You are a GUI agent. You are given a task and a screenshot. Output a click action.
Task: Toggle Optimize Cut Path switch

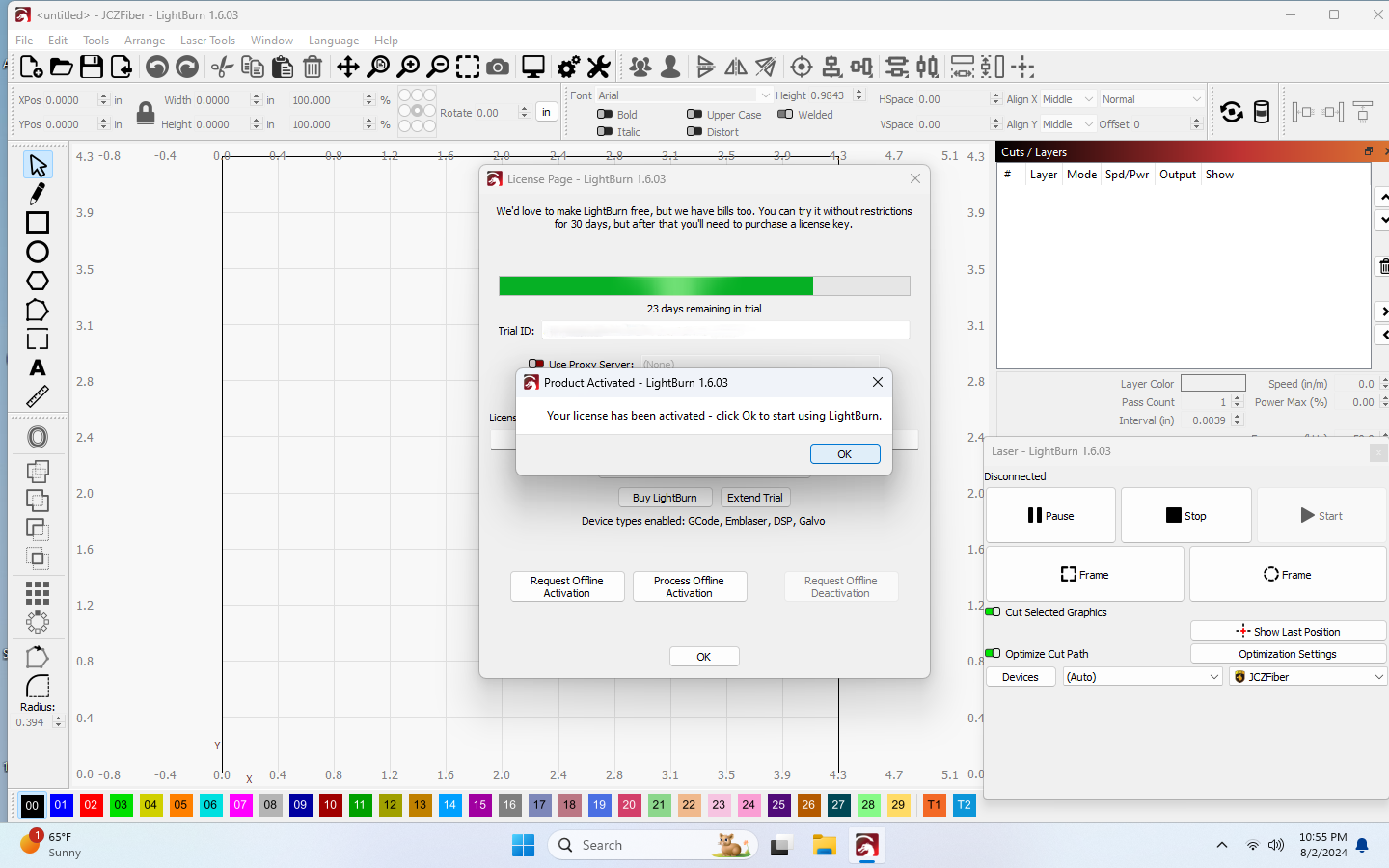(993, 653)
